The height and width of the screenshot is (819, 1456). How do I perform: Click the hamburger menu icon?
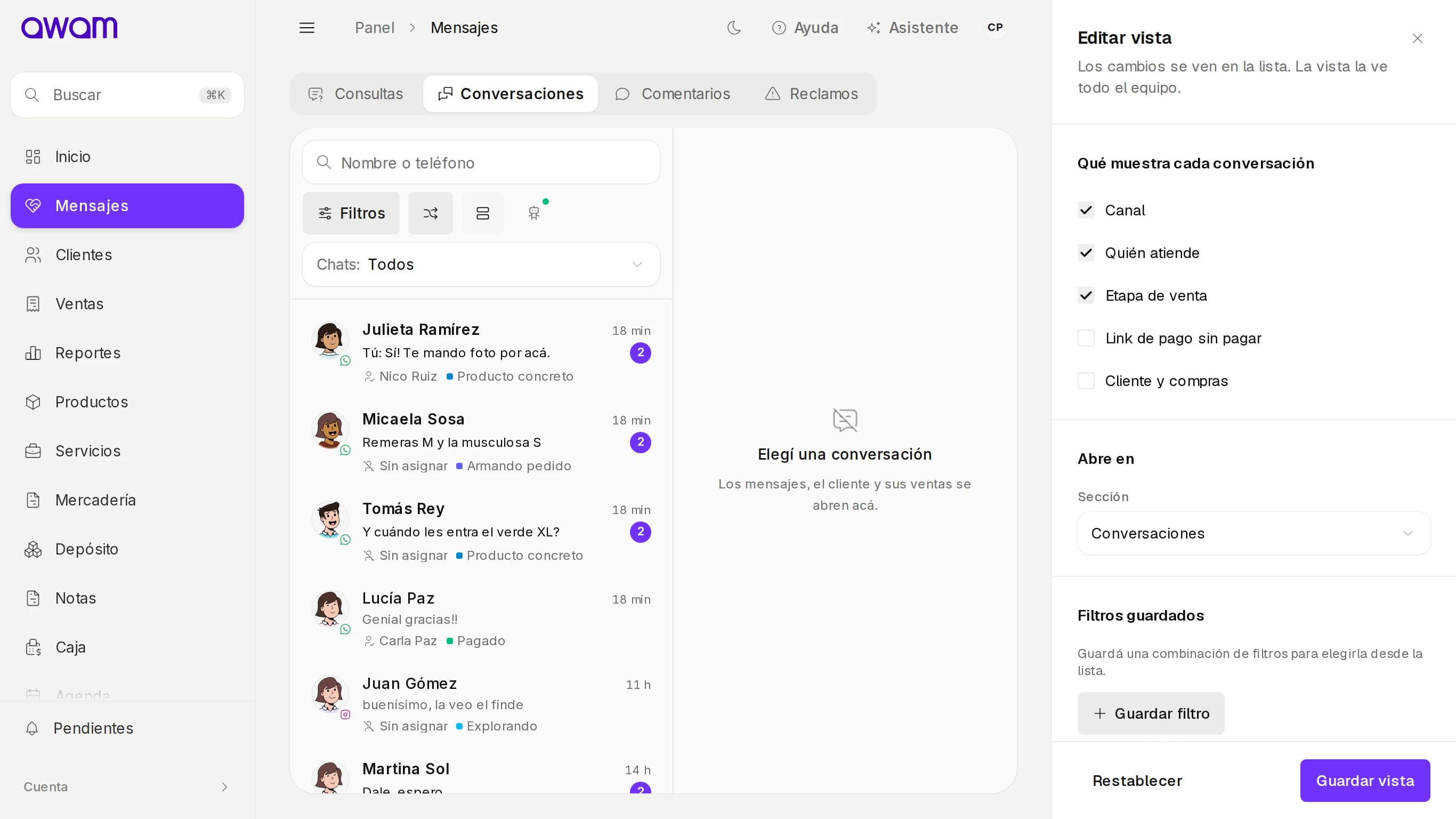(x=307, y=28)
